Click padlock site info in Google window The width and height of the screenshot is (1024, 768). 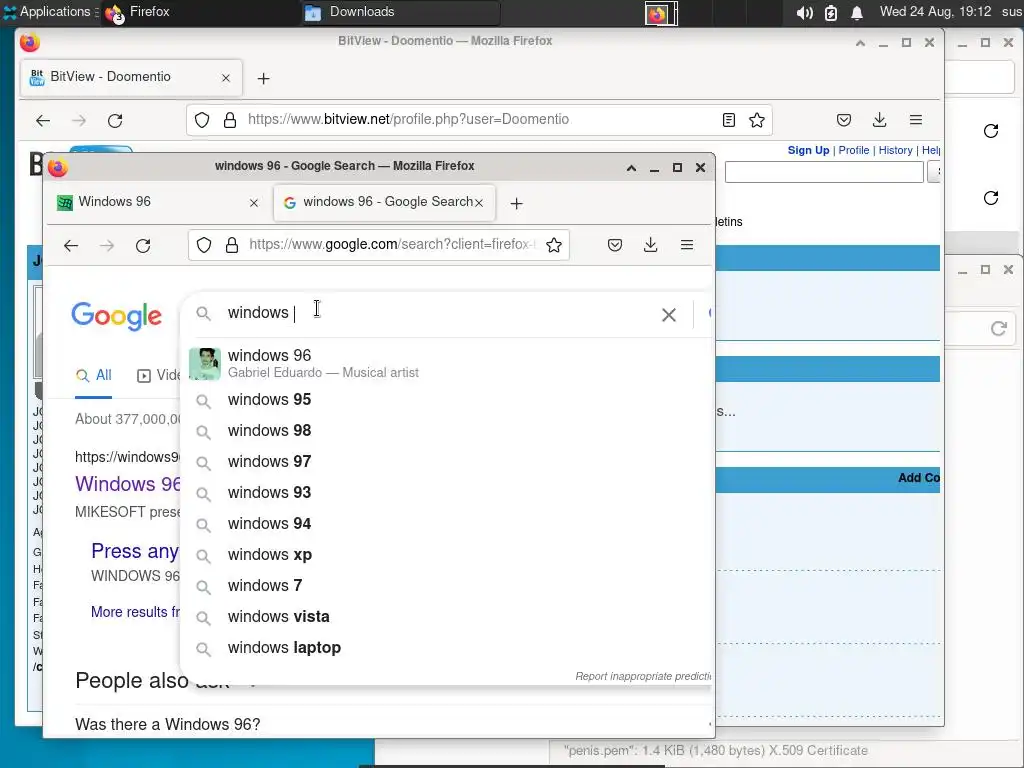232,245
